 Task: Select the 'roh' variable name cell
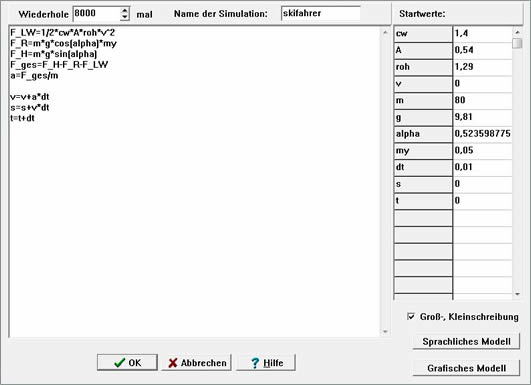423,67
